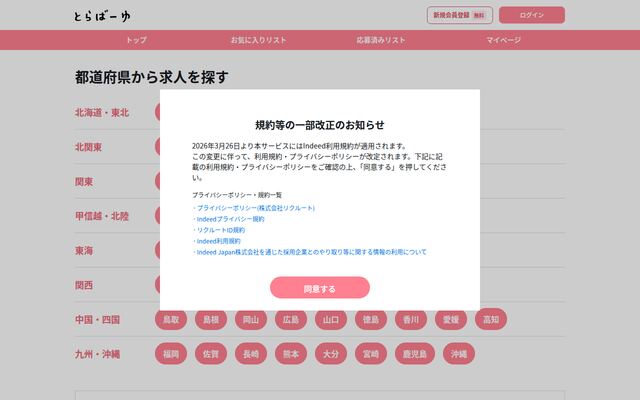Image resolution: width=640 pixels, height=400 pixels.
Task: Click the 甲信越・北陸 region label
Action: click(102, 216)
